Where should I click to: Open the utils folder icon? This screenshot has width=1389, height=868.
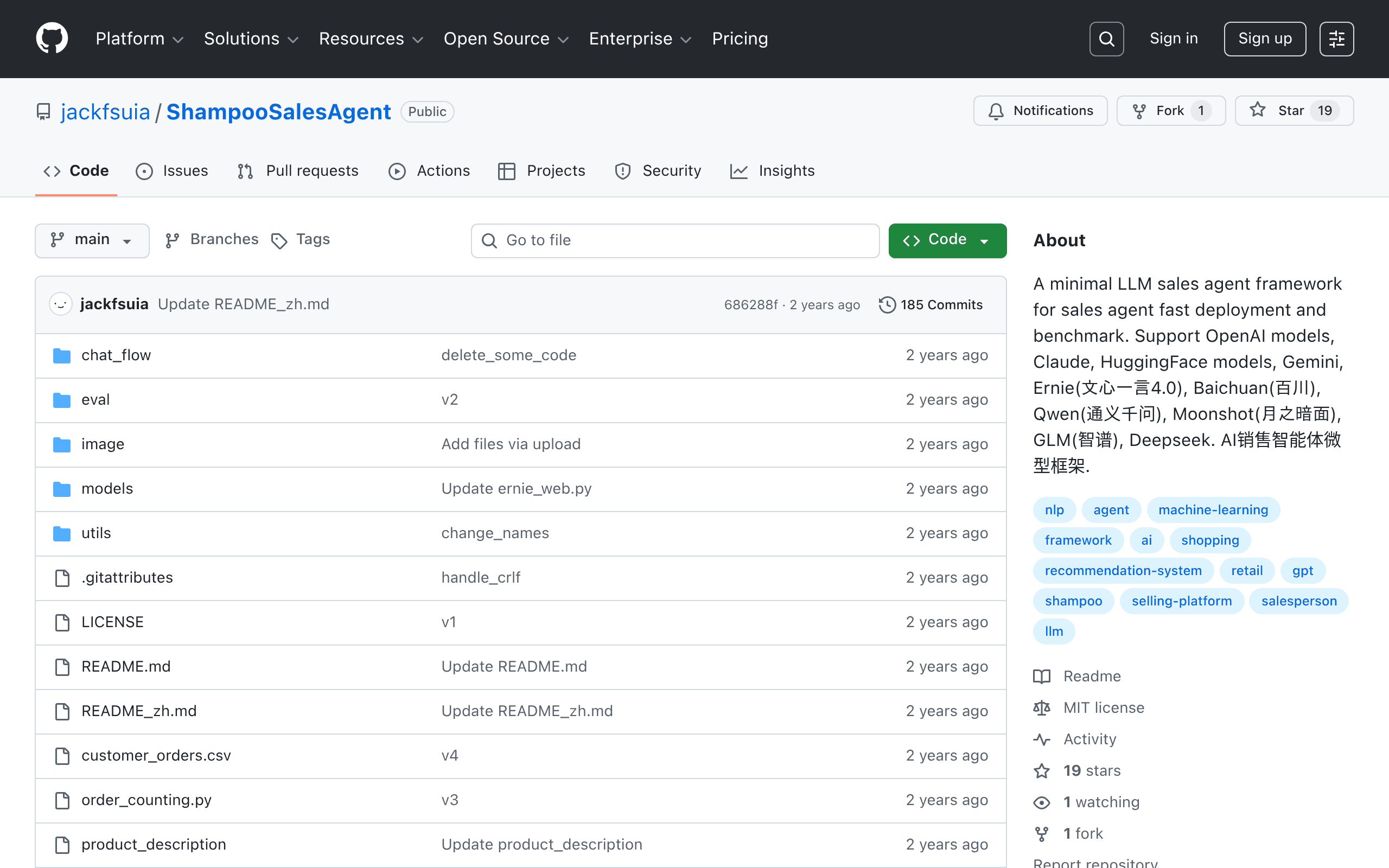(x=61, y=534)
